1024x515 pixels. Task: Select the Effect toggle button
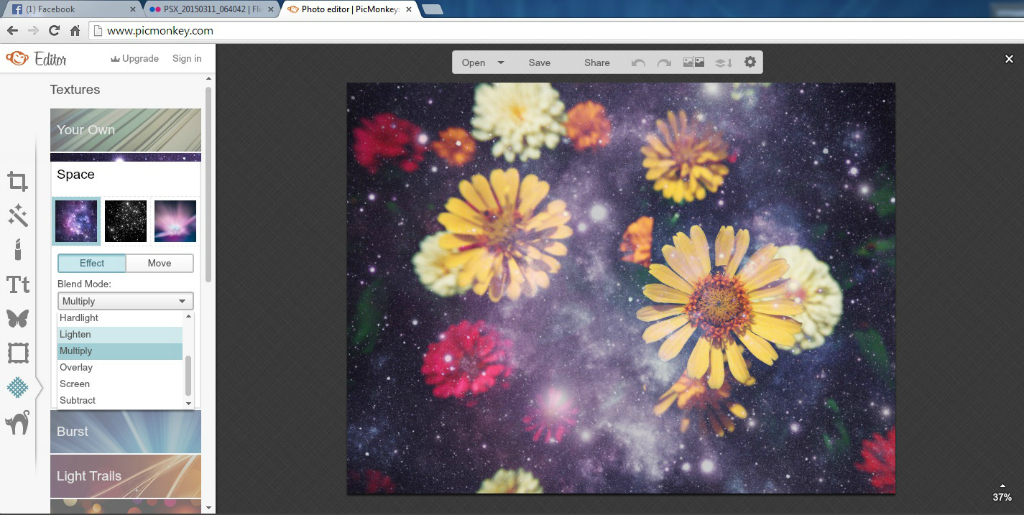[91, 263]
